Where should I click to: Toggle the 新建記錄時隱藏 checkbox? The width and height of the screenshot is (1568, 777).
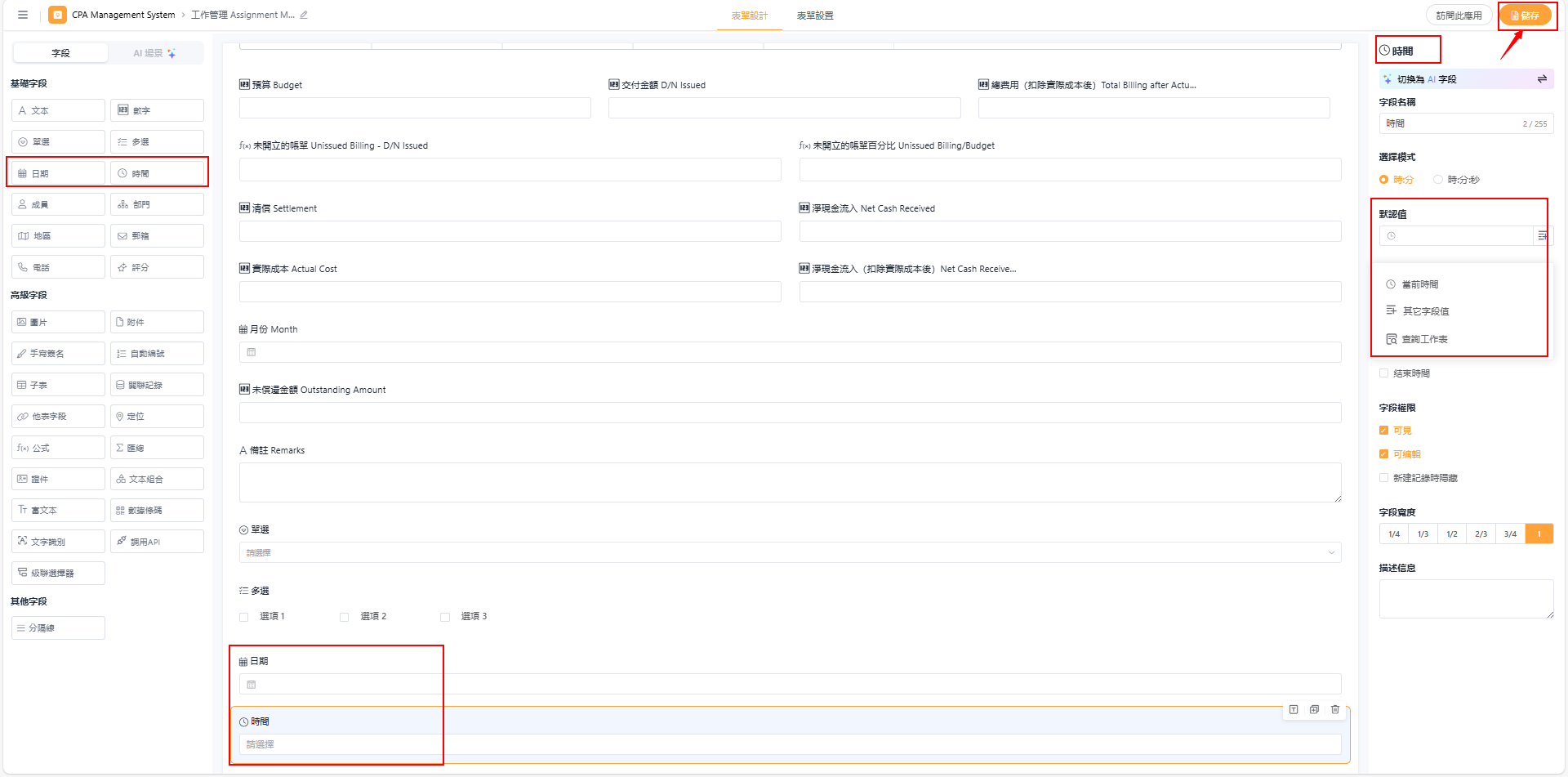[1384, 478]
